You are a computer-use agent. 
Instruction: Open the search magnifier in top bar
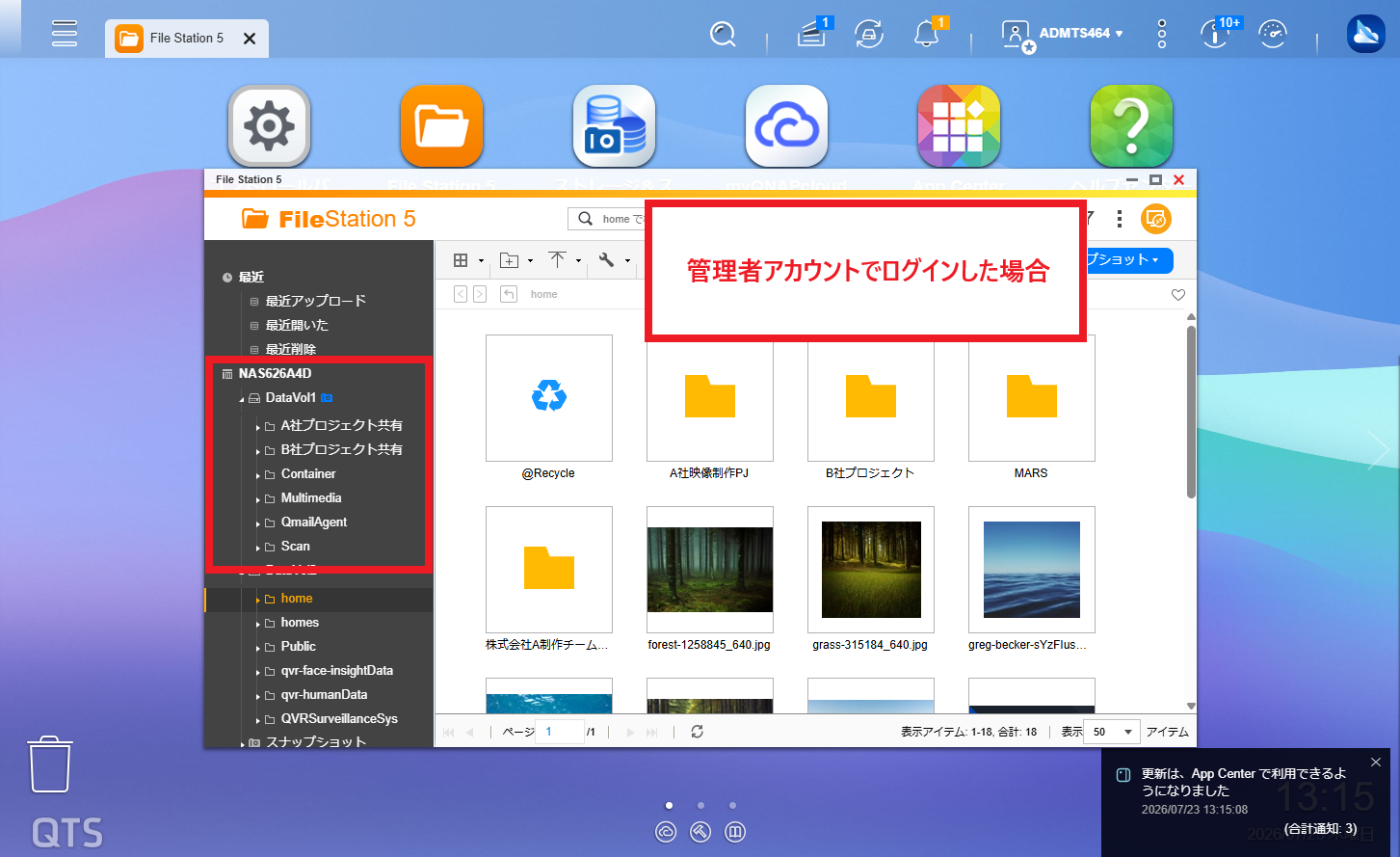[x=723, y=35]
